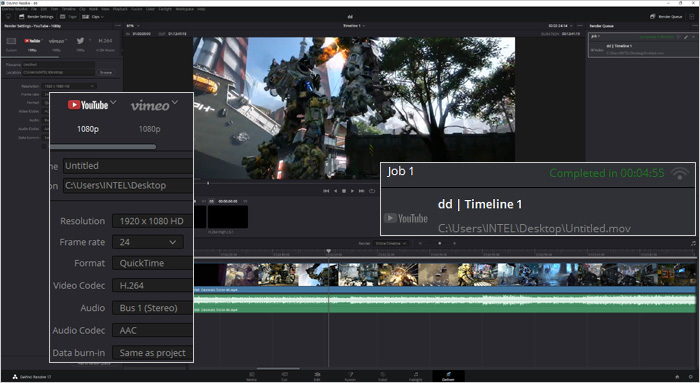Expand the Twitter preset dropdown arrow
Viewport: 700px width, 383px height.
pyautogui.click(x=90, y=40)
